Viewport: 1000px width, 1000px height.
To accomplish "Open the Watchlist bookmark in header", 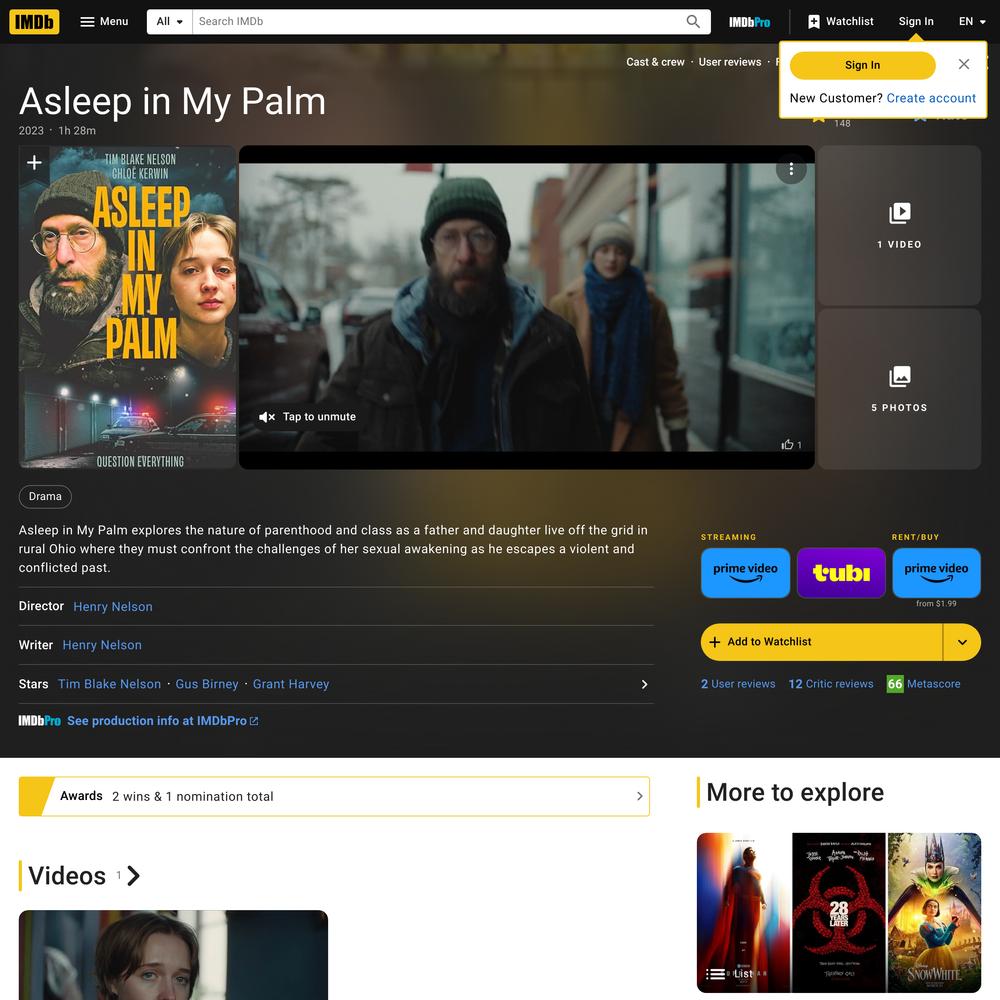I will click(841, 22).
